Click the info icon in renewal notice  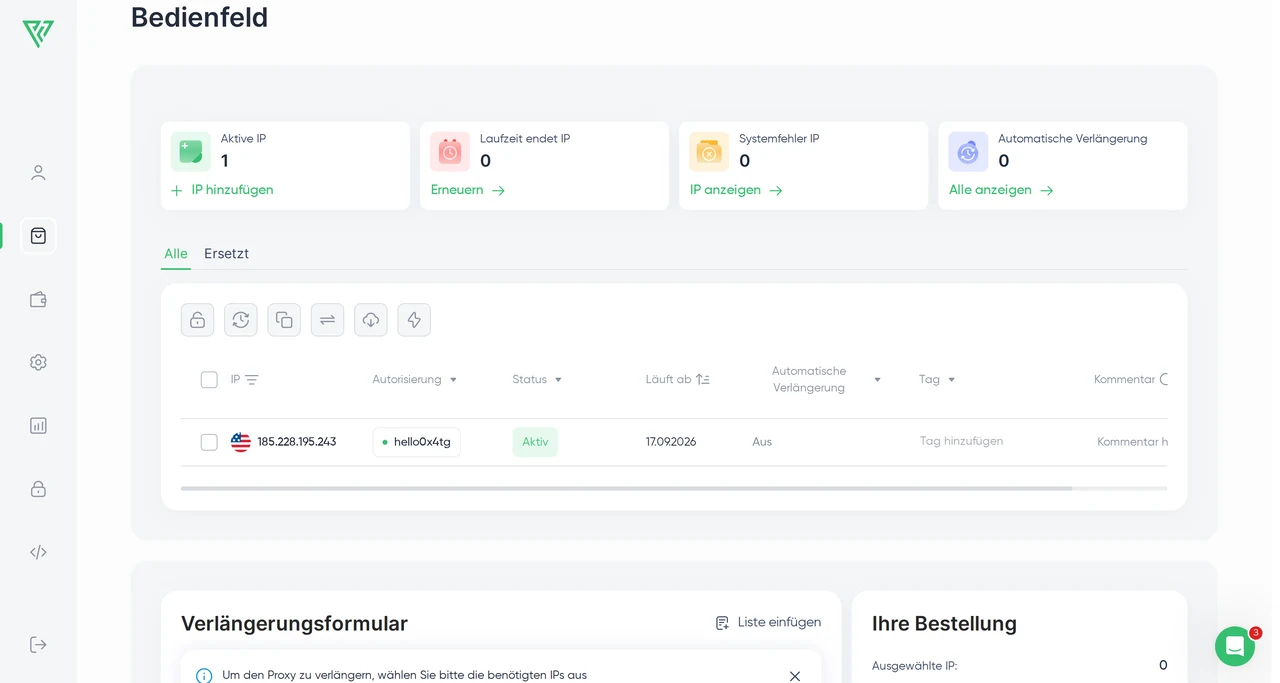coord(204,676)
